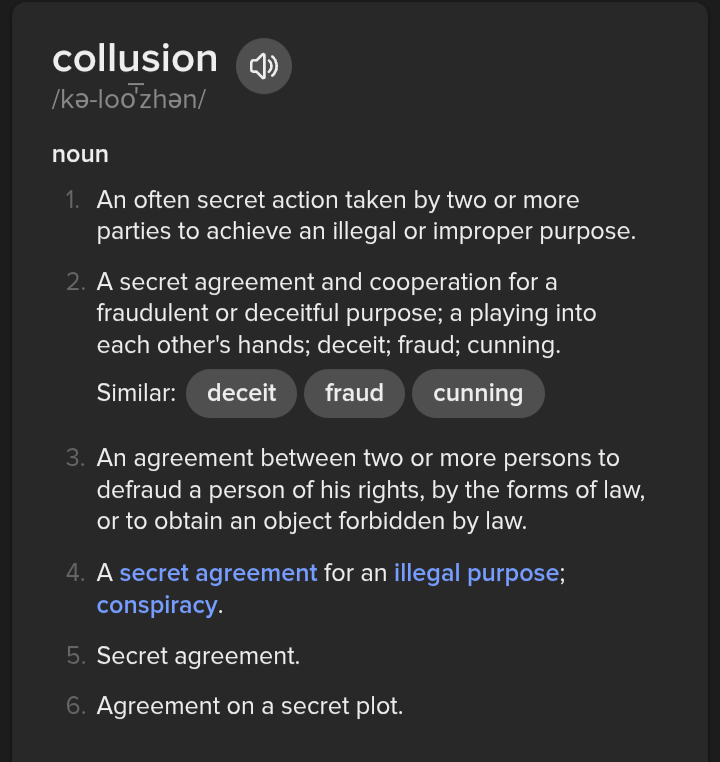The height and width of the screenshot is (762, 720).
Task: Click the phonetic spelling under collusion
Action: coord(128,101)
